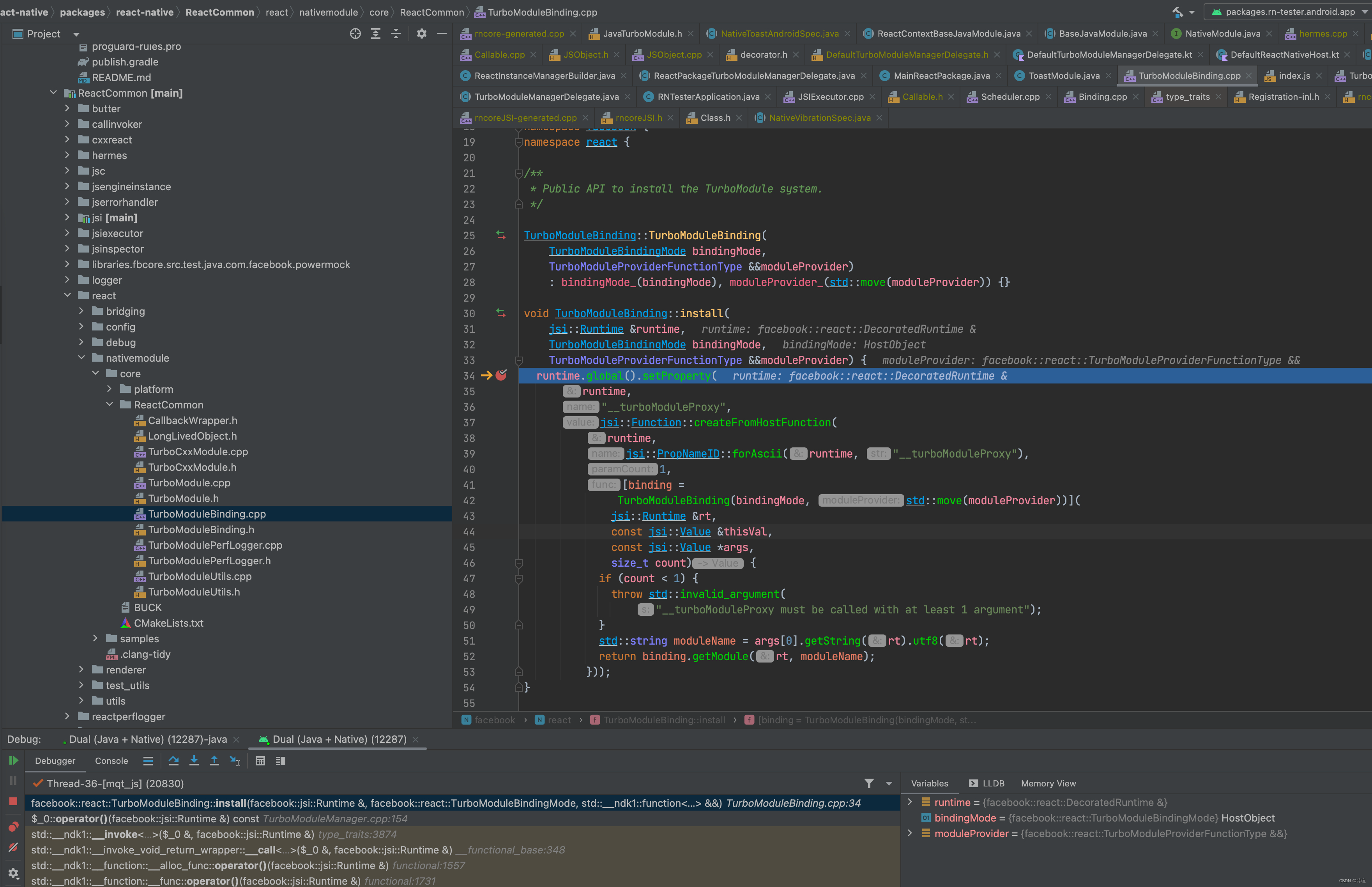
Task: Click the Step Over debugger icon
Action: click(173, 761)
